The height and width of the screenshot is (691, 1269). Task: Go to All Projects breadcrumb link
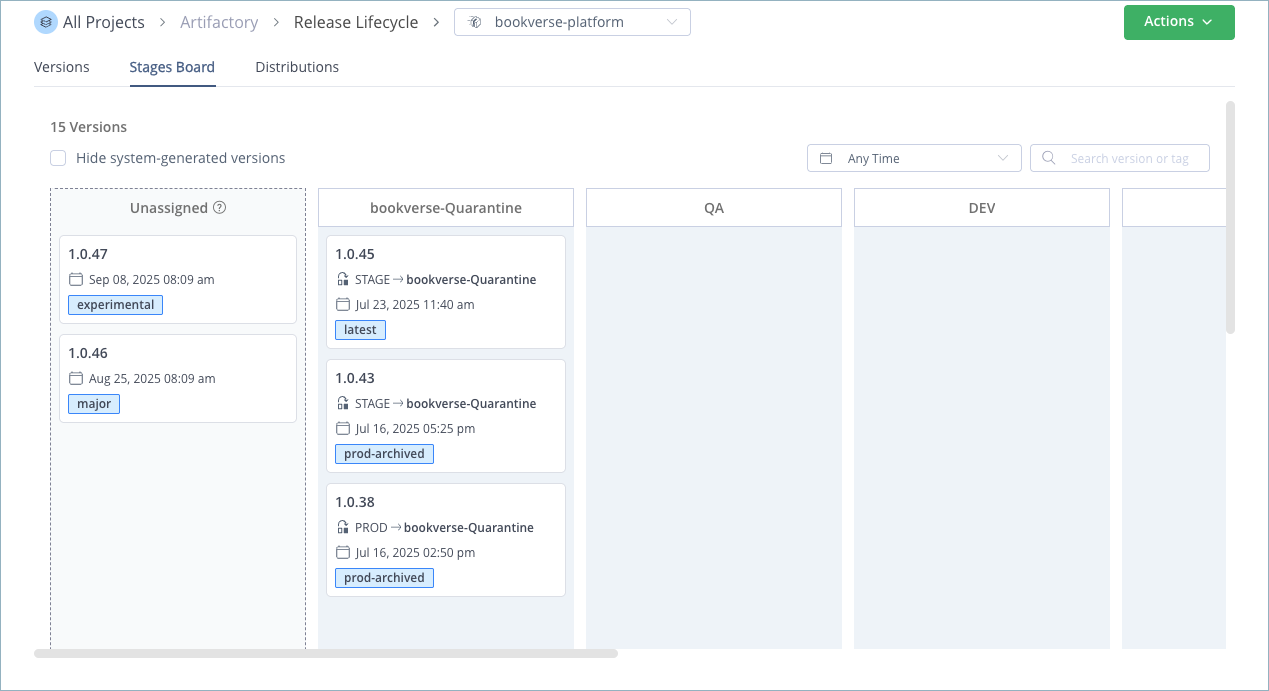click(x=104, y=22)
